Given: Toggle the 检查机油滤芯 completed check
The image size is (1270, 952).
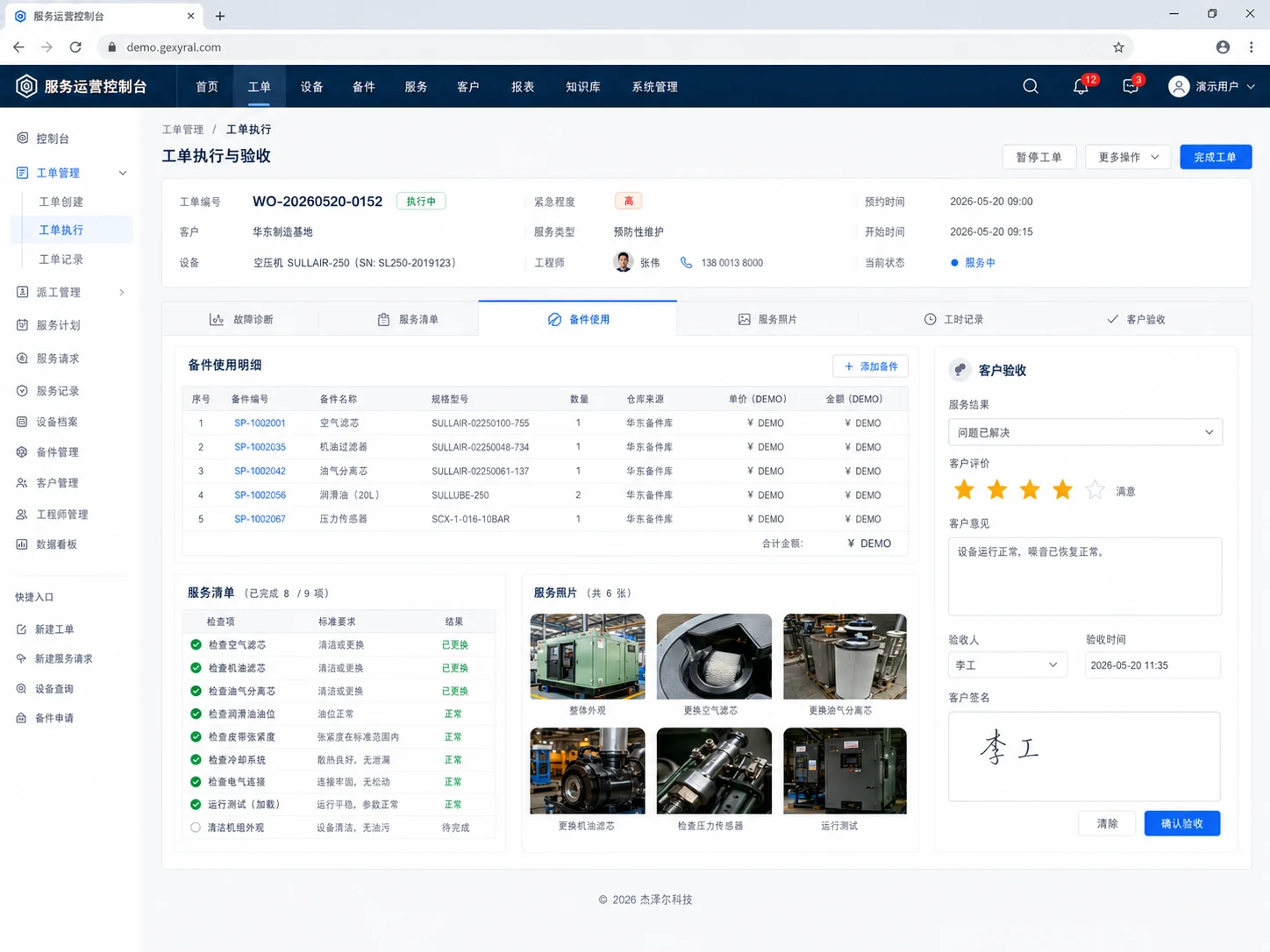Looking at the screenshot, I should click(196, 668).
